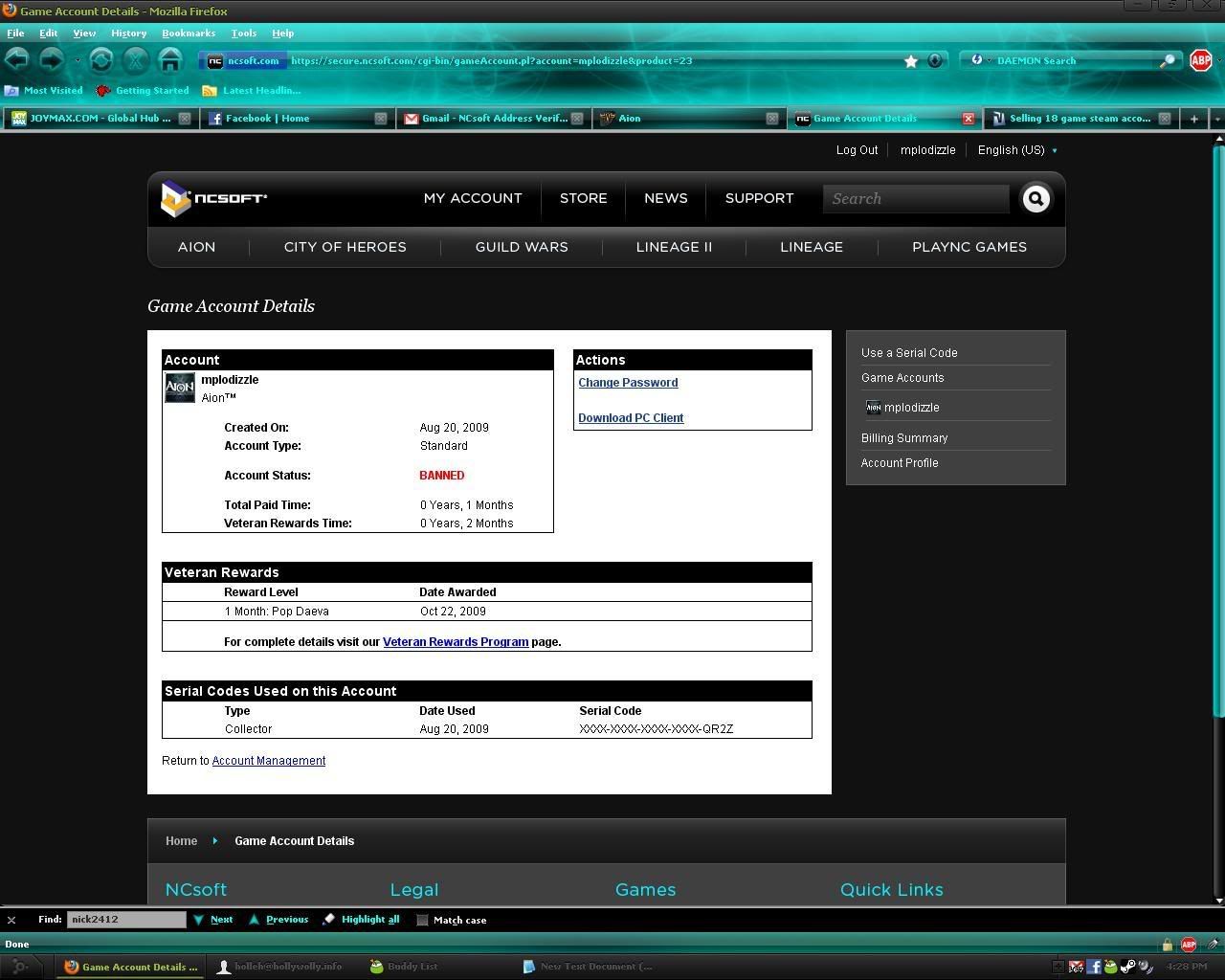Close the Facebook | Home tab
This screenshot has width=1225, height=980.
[x=380, y=119]
